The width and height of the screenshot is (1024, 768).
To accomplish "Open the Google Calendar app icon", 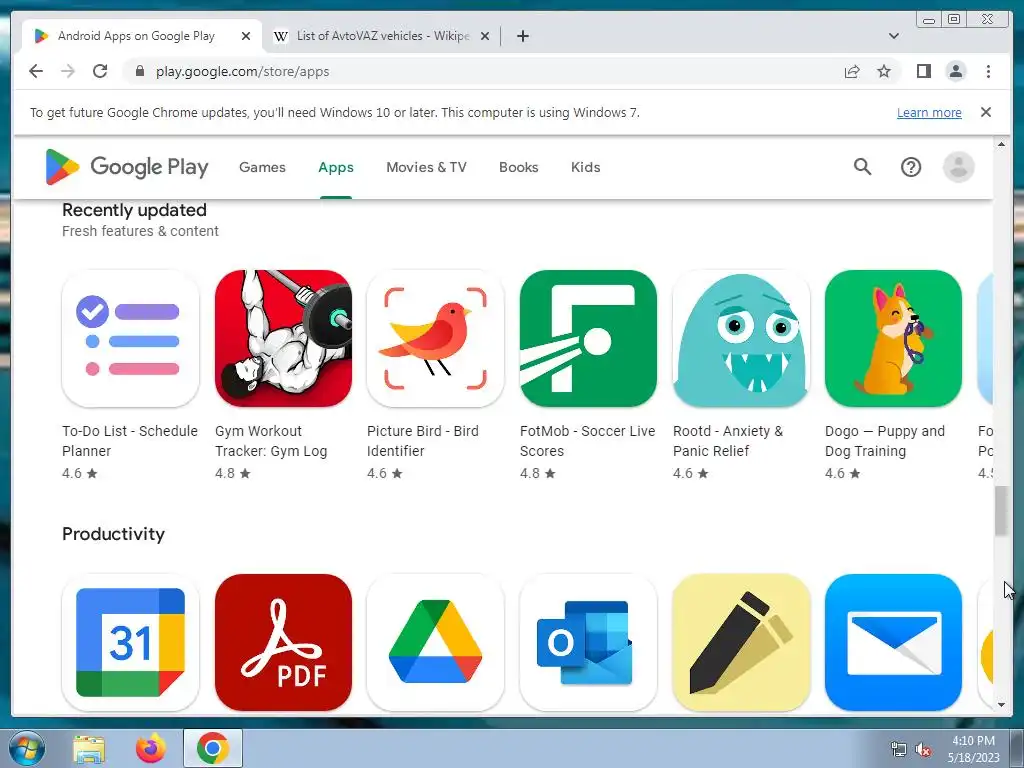I will 131,643.
